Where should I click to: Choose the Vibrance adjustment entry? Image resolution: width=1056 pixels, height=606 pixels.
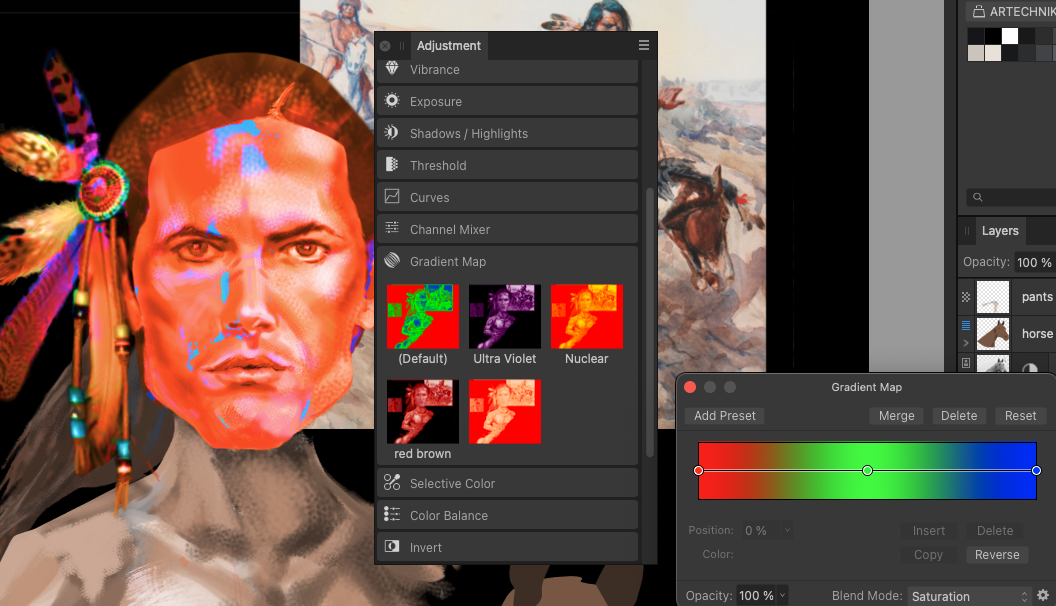coord(508,70)
